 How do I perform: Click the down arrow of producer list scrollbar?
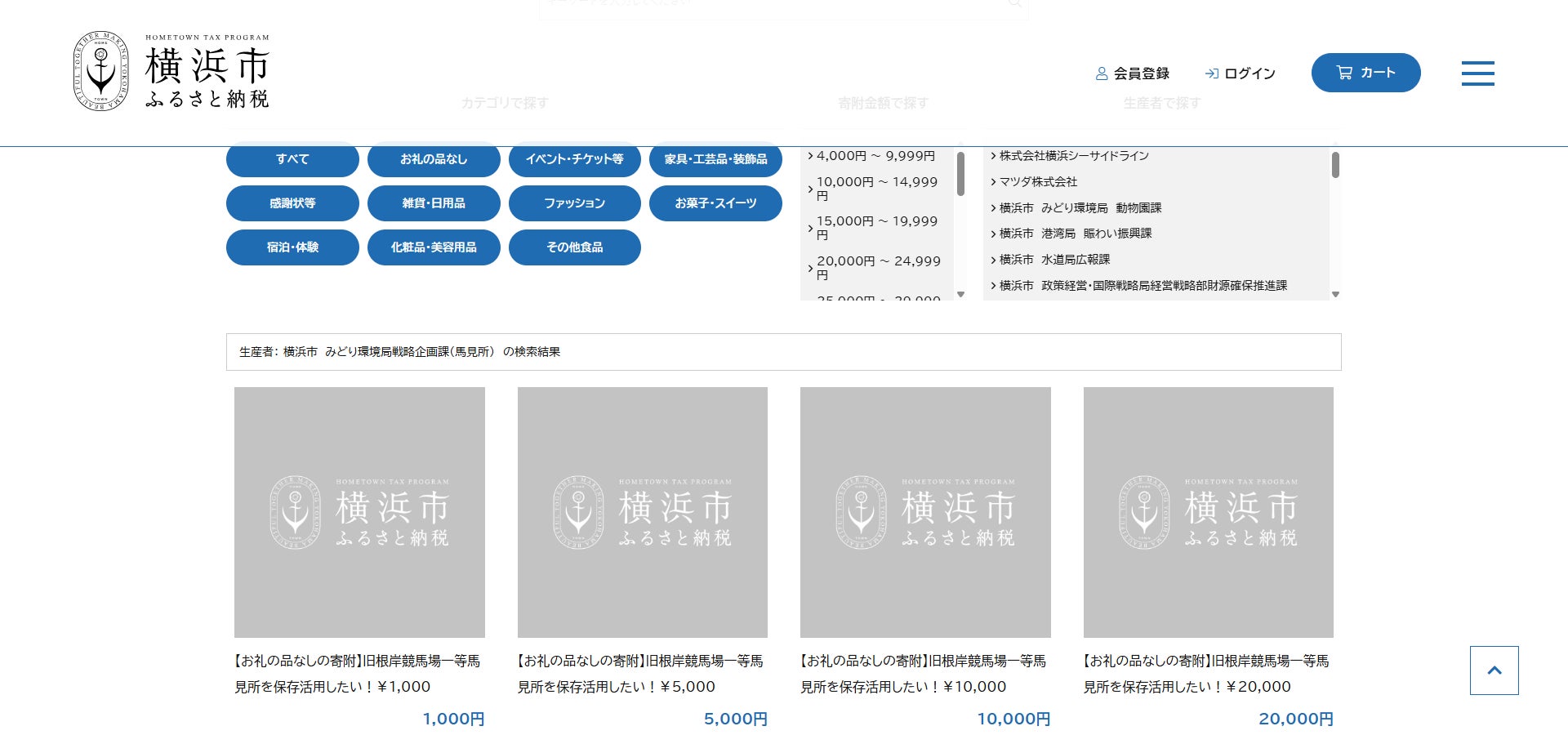click(1335, 294)
